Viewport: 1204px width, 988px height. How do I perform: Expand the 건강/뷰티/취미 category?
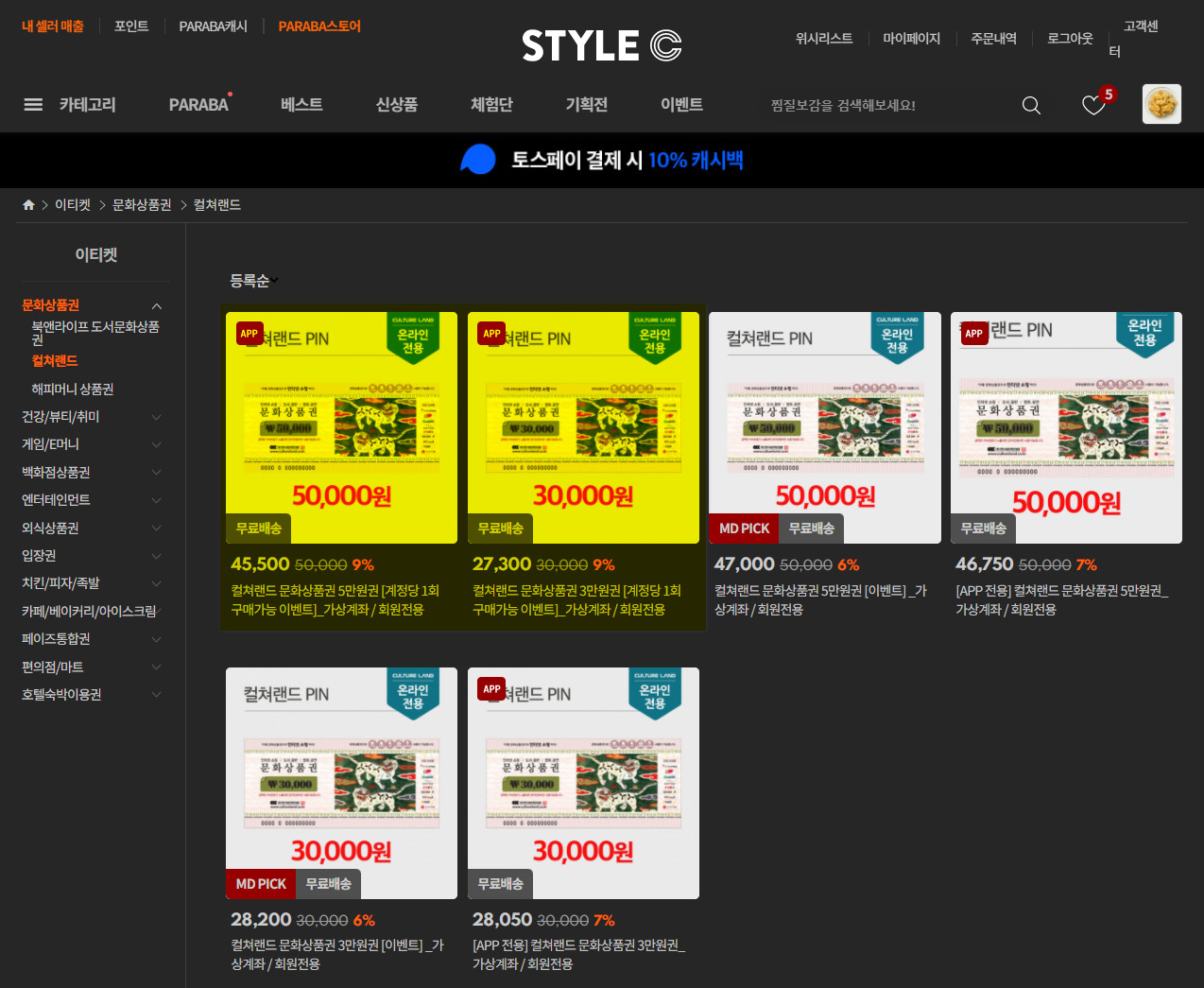pyautogui.click(x=157, y=417)
